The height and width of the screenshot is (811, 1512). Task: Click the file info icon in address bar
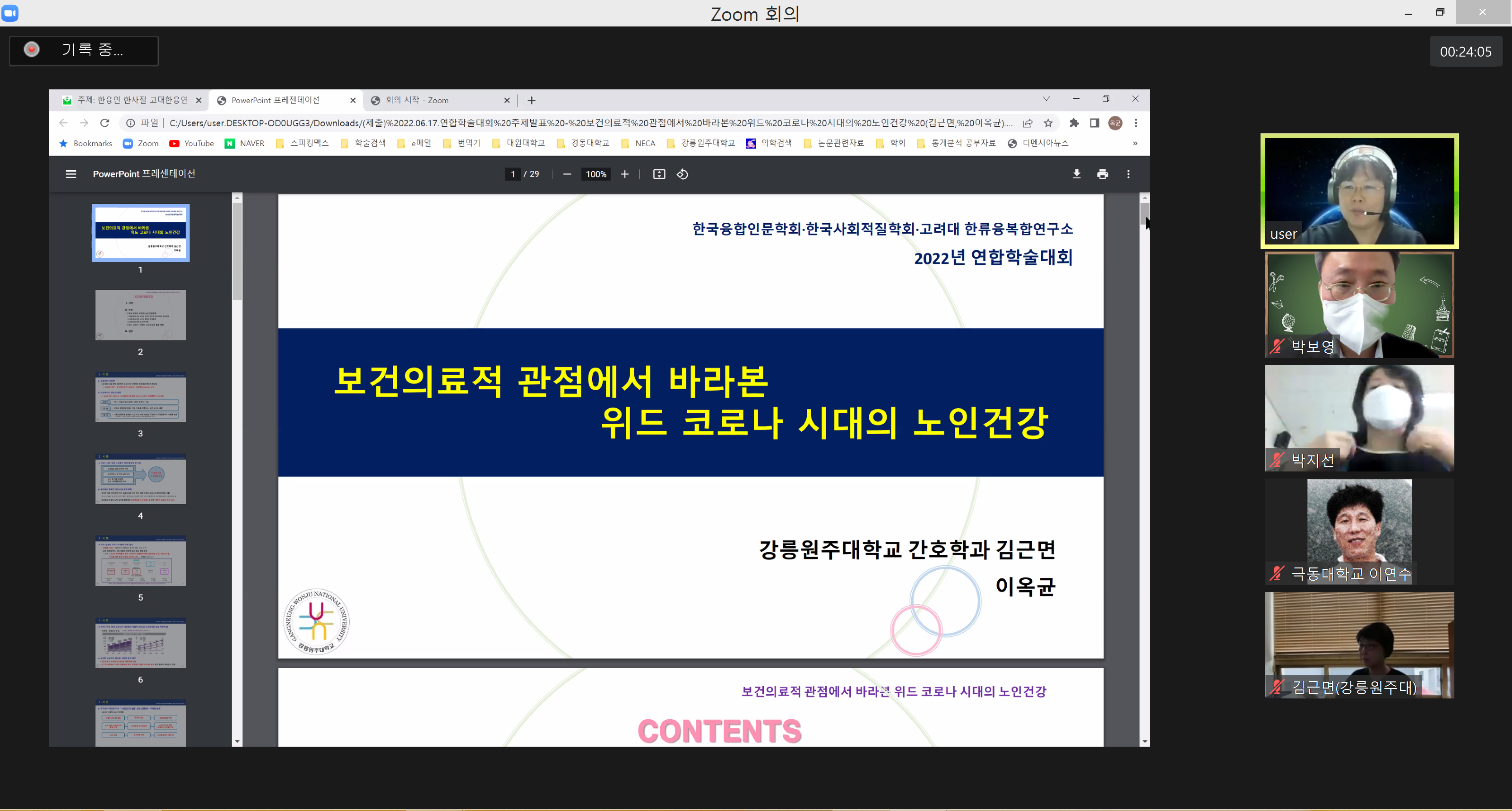coord(130,123)
